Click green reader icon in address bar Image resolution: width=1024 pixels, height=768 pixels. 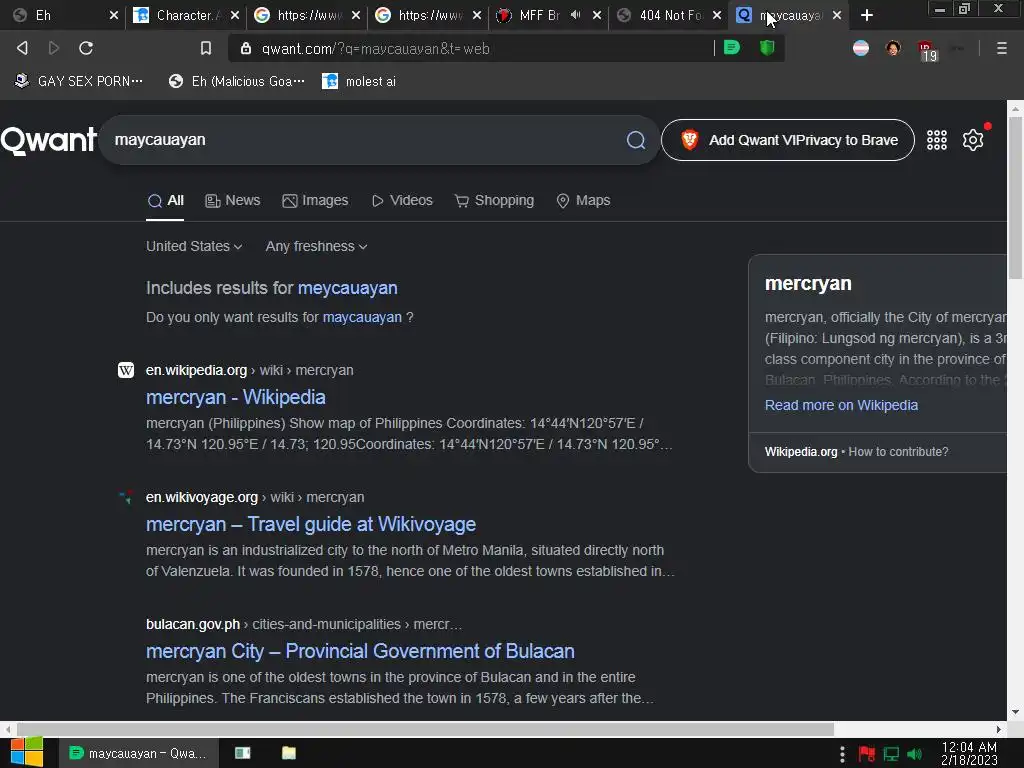[x=732, y=48]
